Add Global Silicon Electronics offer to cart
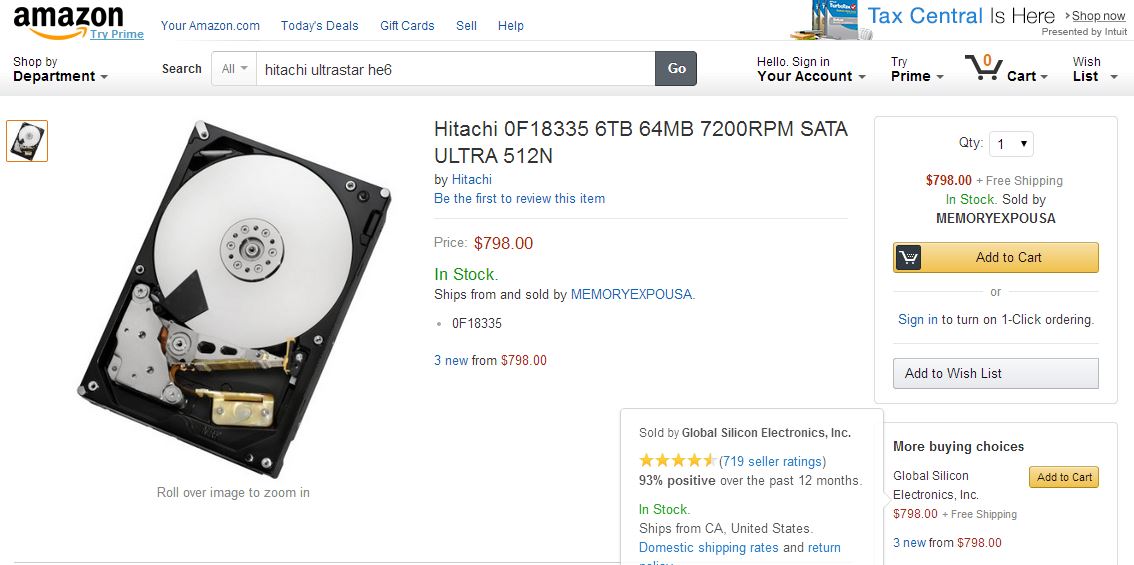Viewport: 1134px width, 565px height. pyautogui.click(x=1063, y=477)
